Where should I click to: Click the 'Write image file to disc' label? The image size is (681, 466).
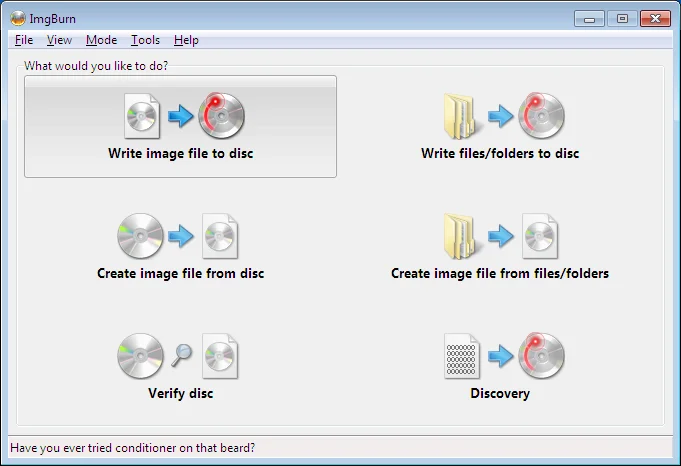click(x=180, y=154)
